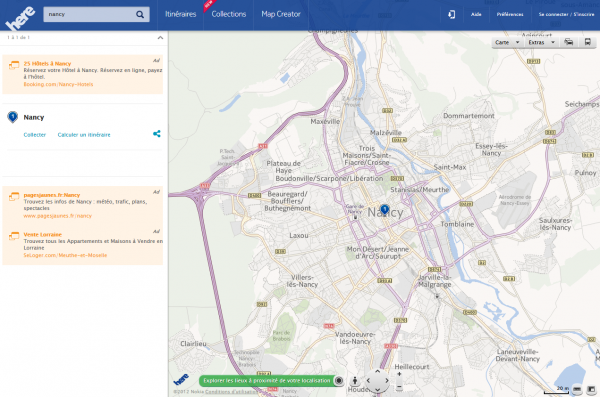Pan map up with the top arrow

point(377,371)
